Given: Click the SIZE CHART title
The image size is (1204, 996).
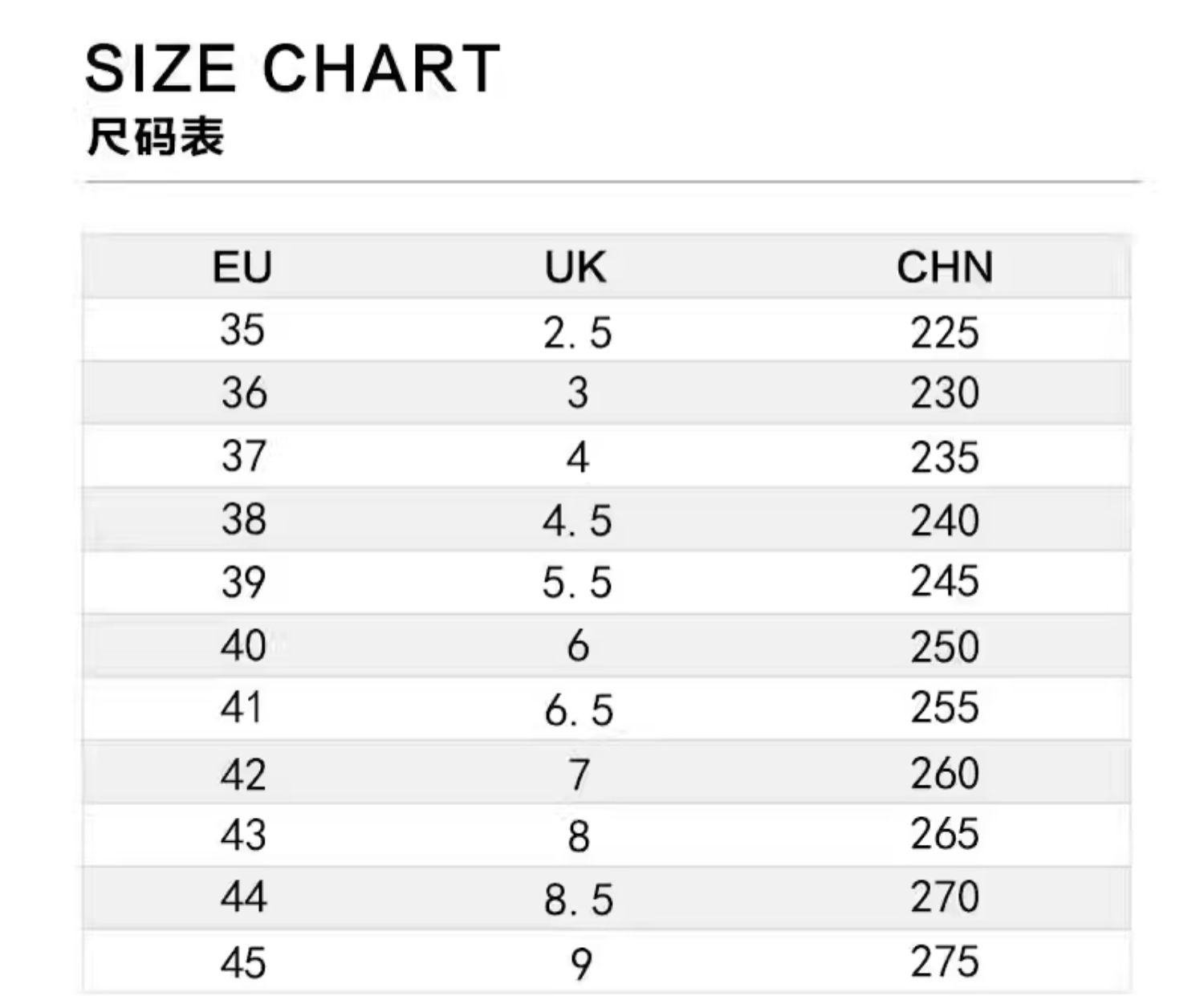Looking at the screenshot, I should click(x=292, y=69).
